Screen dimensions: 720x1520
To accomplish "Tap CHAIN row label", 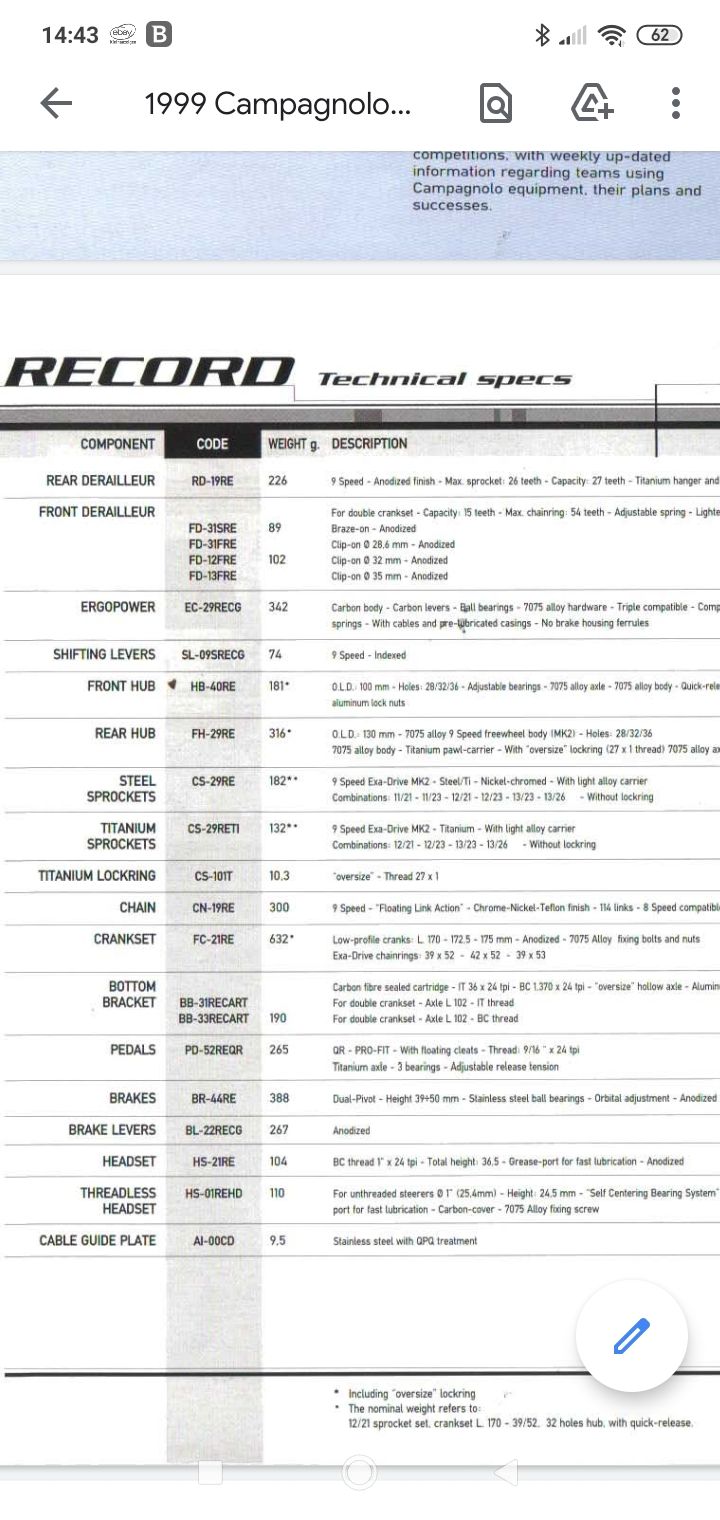I will (x=137, y=908).
